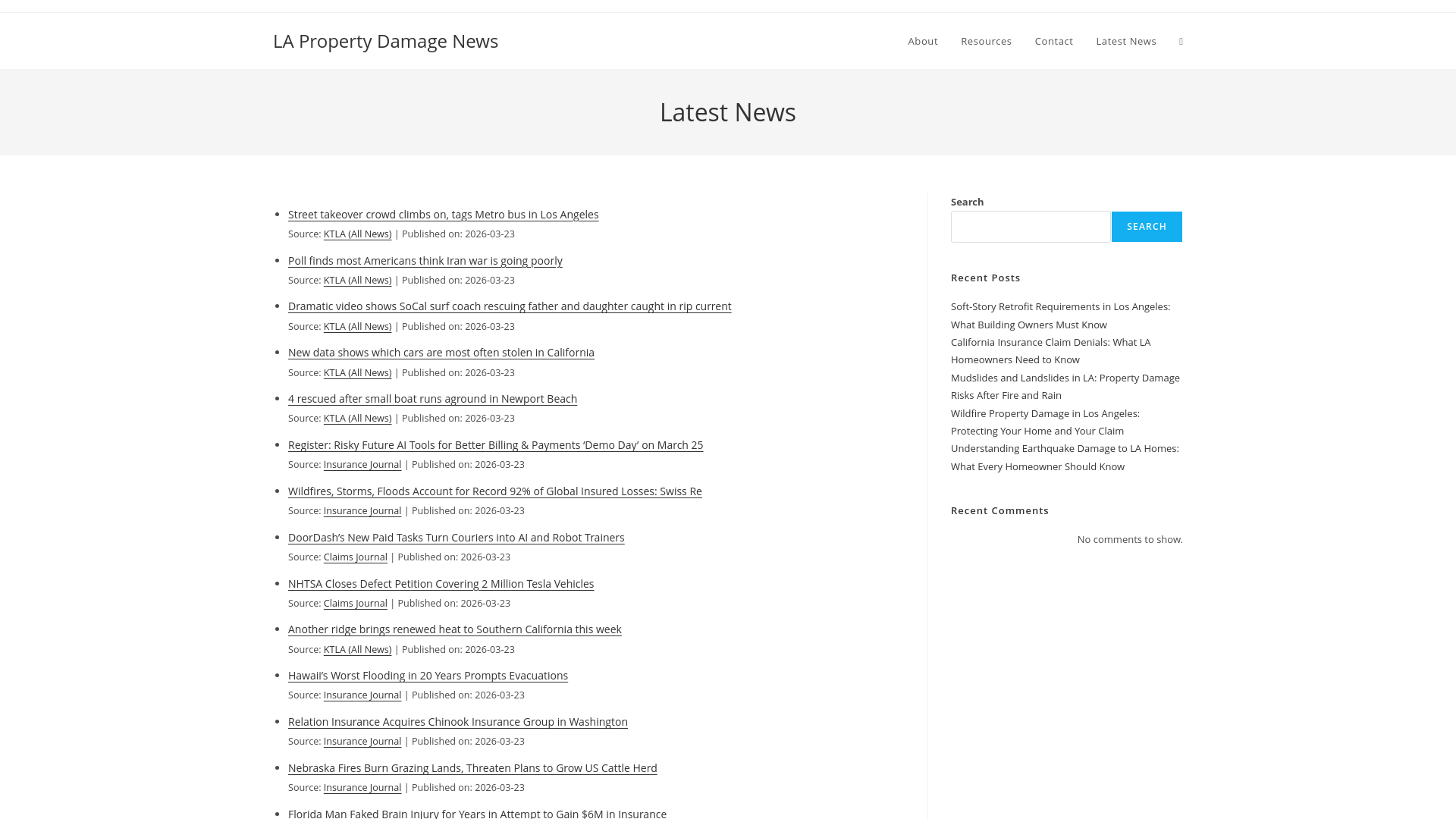Click published date under DoorDash article
The height and width of the screenshot is (819, 1456).
[x=453, y=557]
